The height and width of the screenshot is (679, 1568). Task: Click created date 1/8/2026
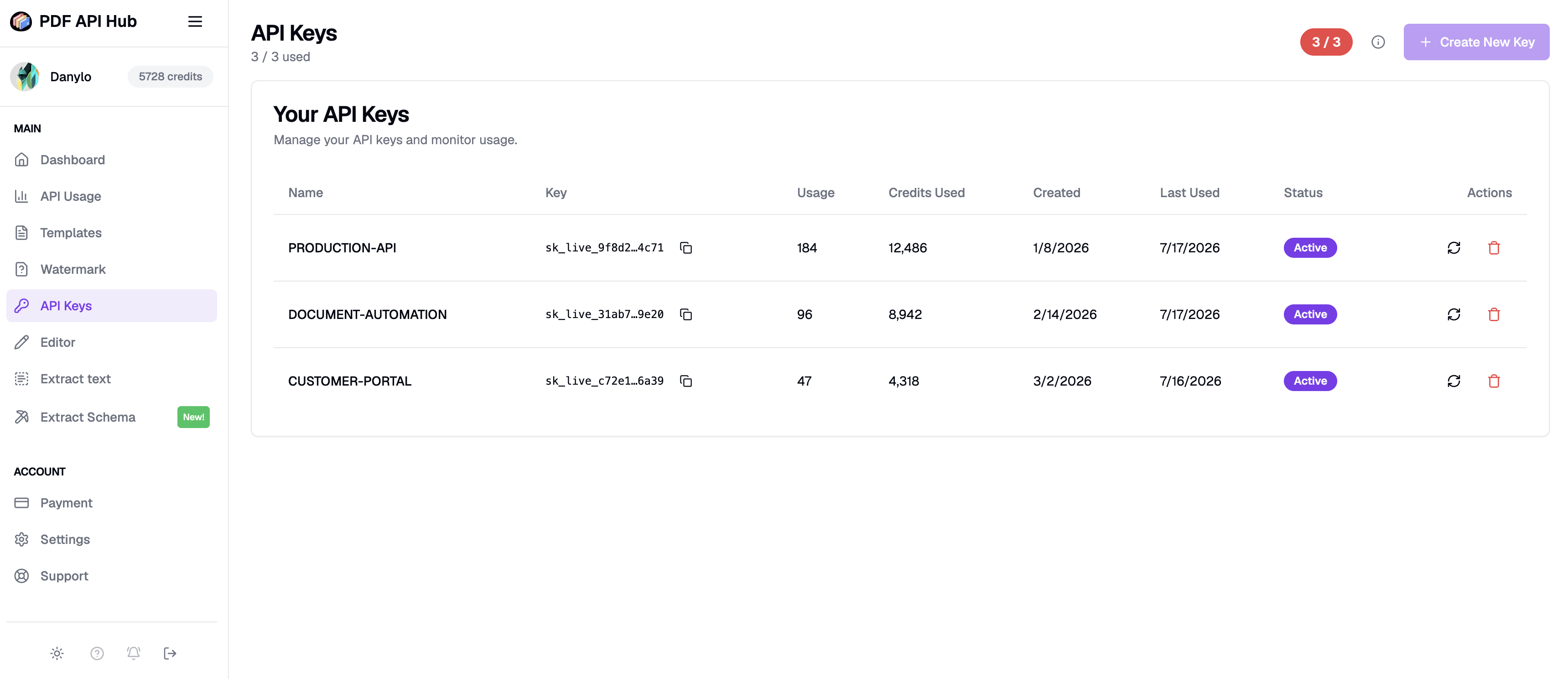tap(1061, 248)
